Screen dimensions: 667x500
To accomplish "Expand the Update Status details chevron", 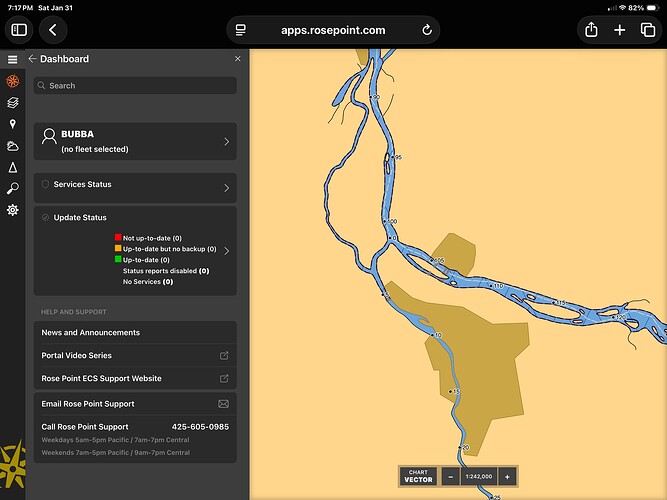I will pos(226,251).
